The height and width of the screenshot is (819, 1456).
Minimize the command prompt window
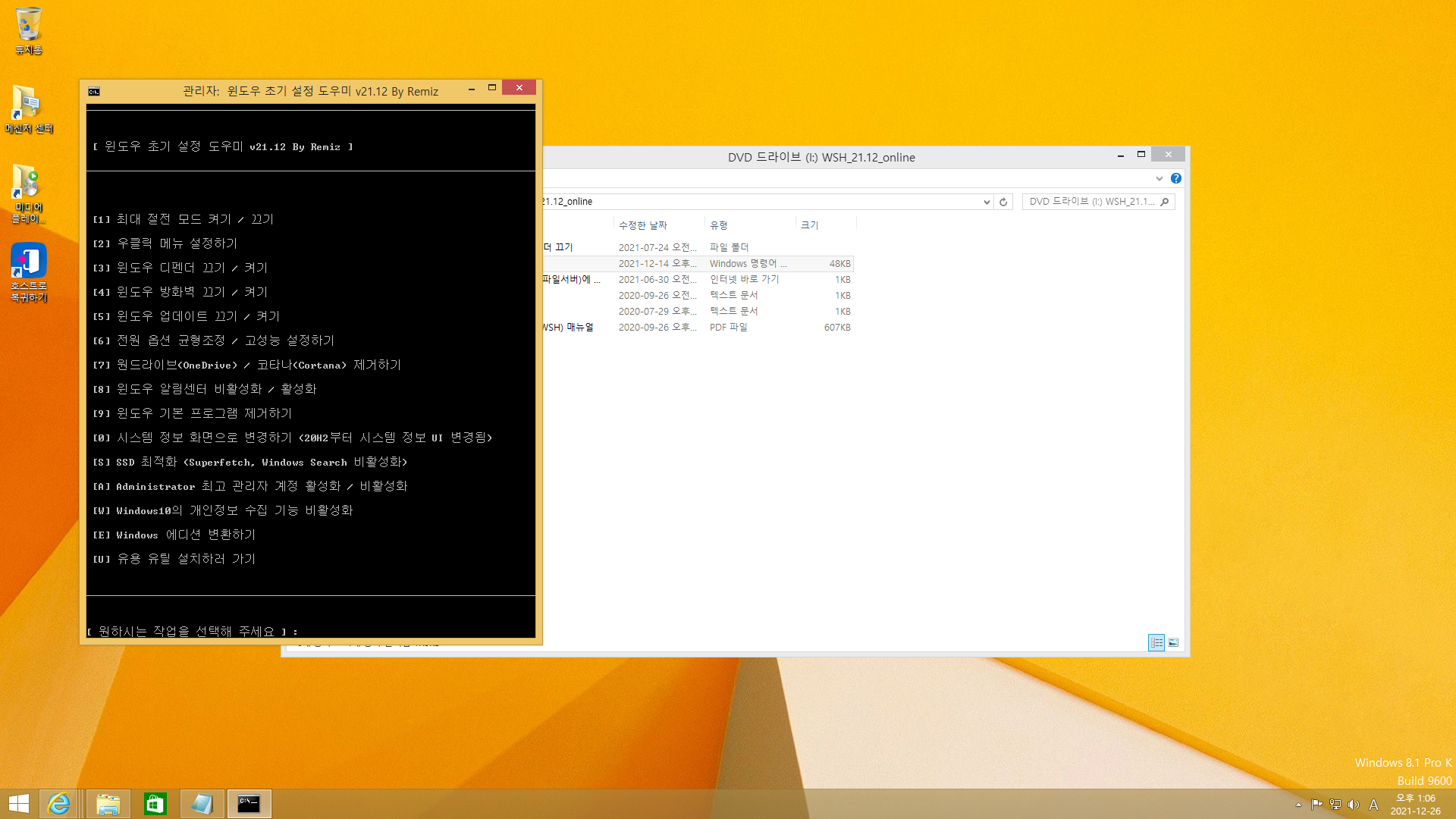point(471,88)
